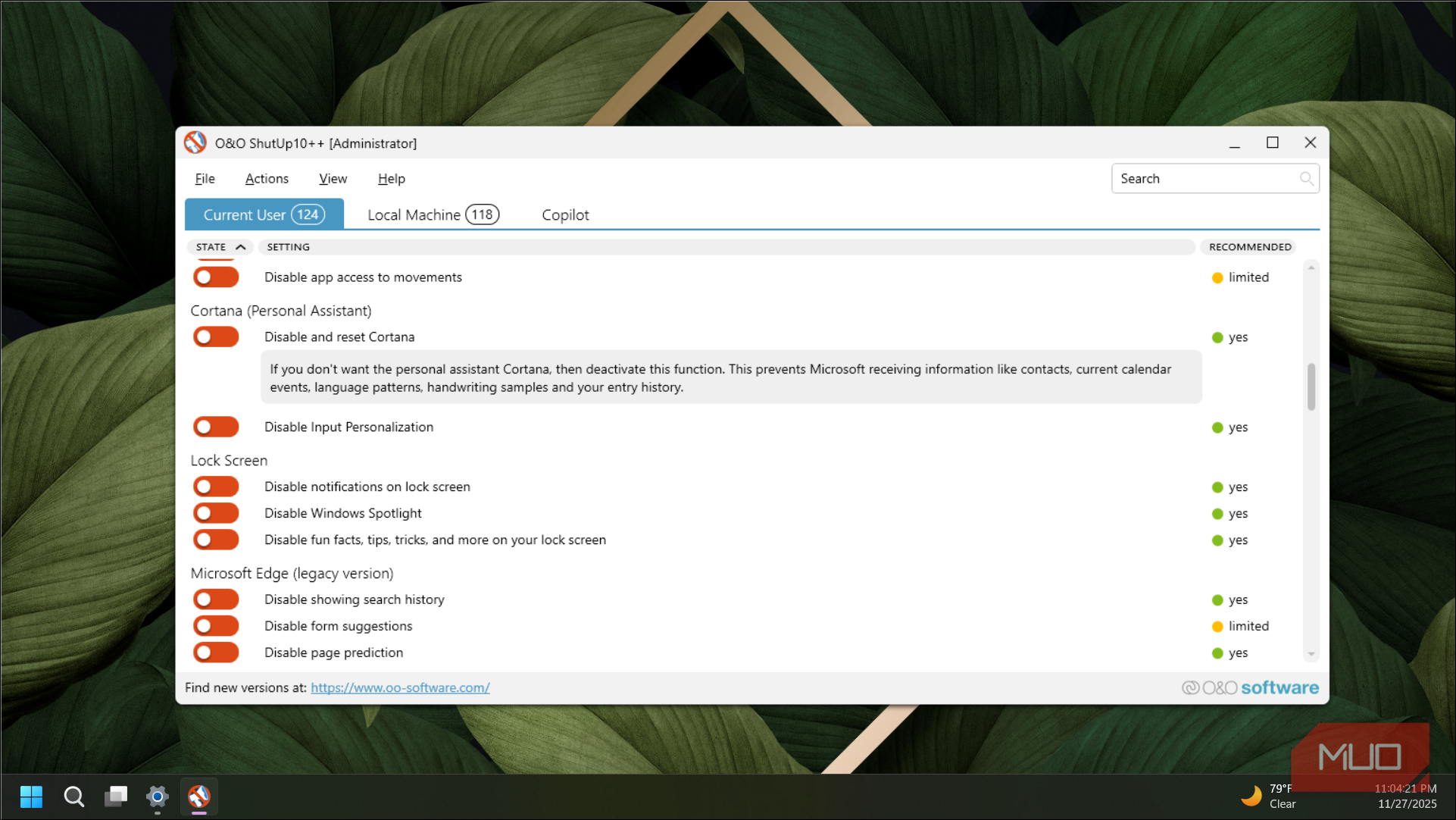Open Task View from the taskbar
The image size is (1456, 820).
click(116, 797)
